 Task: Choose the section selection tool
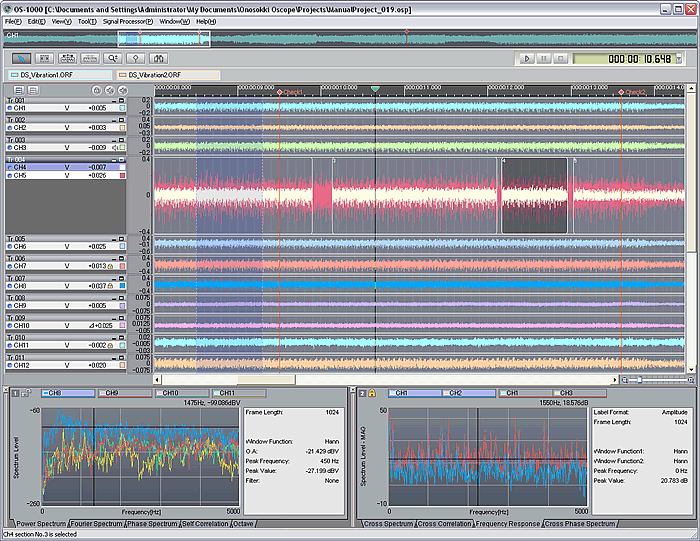(x=44, y=58)
